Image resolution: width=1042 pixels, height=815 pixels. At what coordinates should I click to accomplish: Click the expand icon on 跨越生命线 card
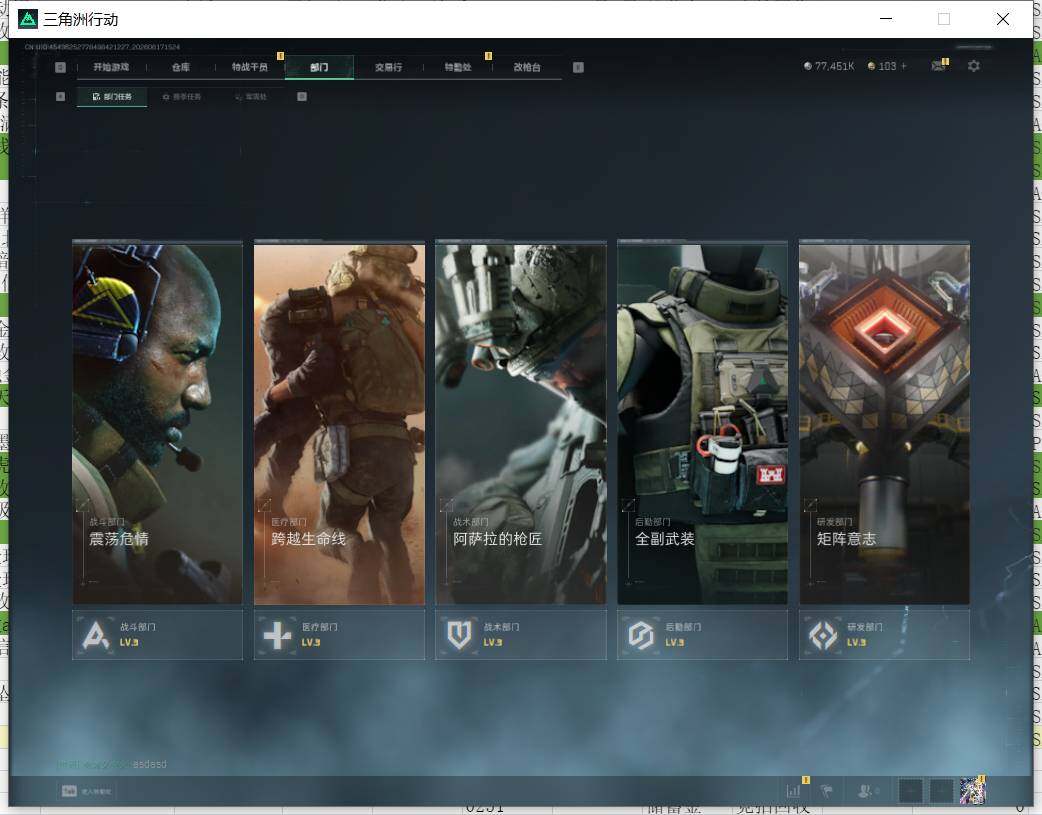264,505
